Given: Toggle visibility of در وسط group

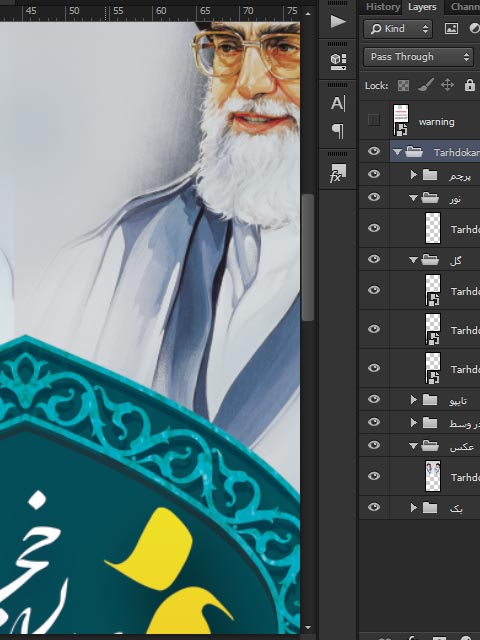Looking at the screenshot, I should click(x=373, y=422).
